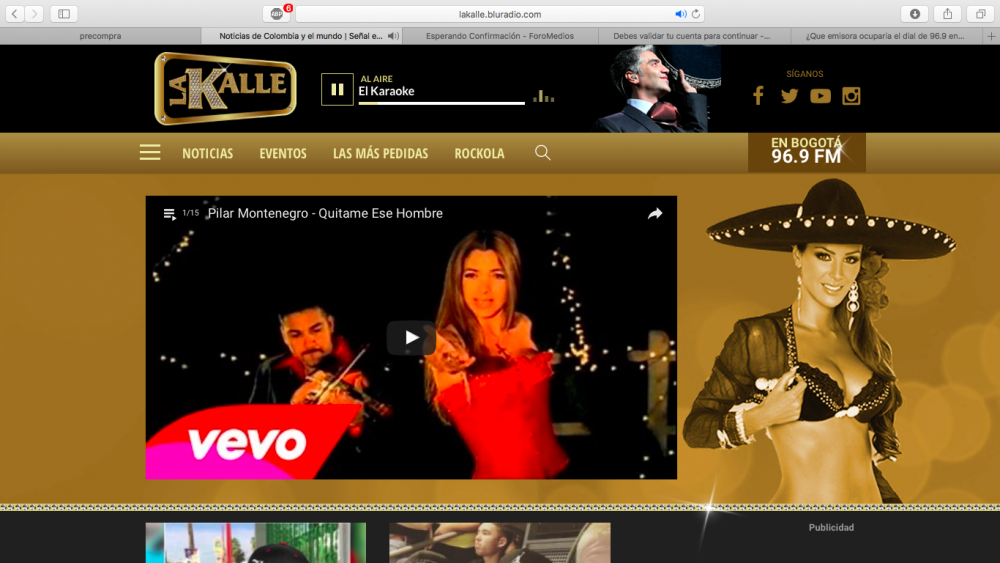Screen dimensions: 1000x563
Task: Mute audio from the address bar speaker
Action: [x=680, y=14]
